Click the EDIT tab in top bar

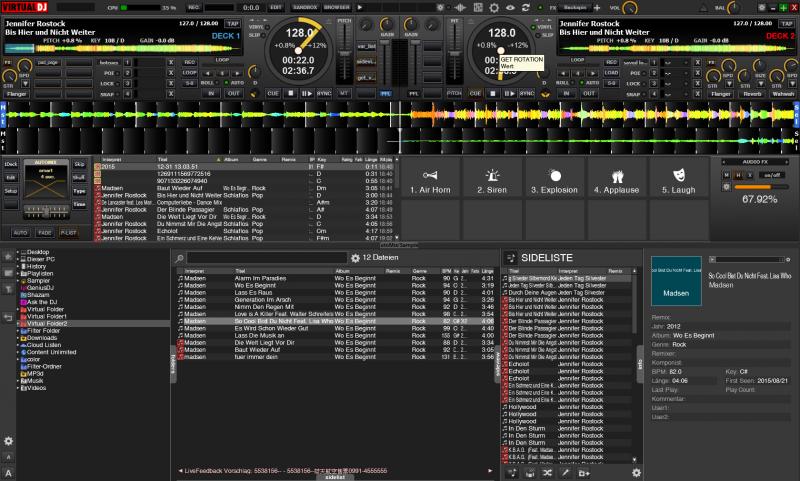276,8
